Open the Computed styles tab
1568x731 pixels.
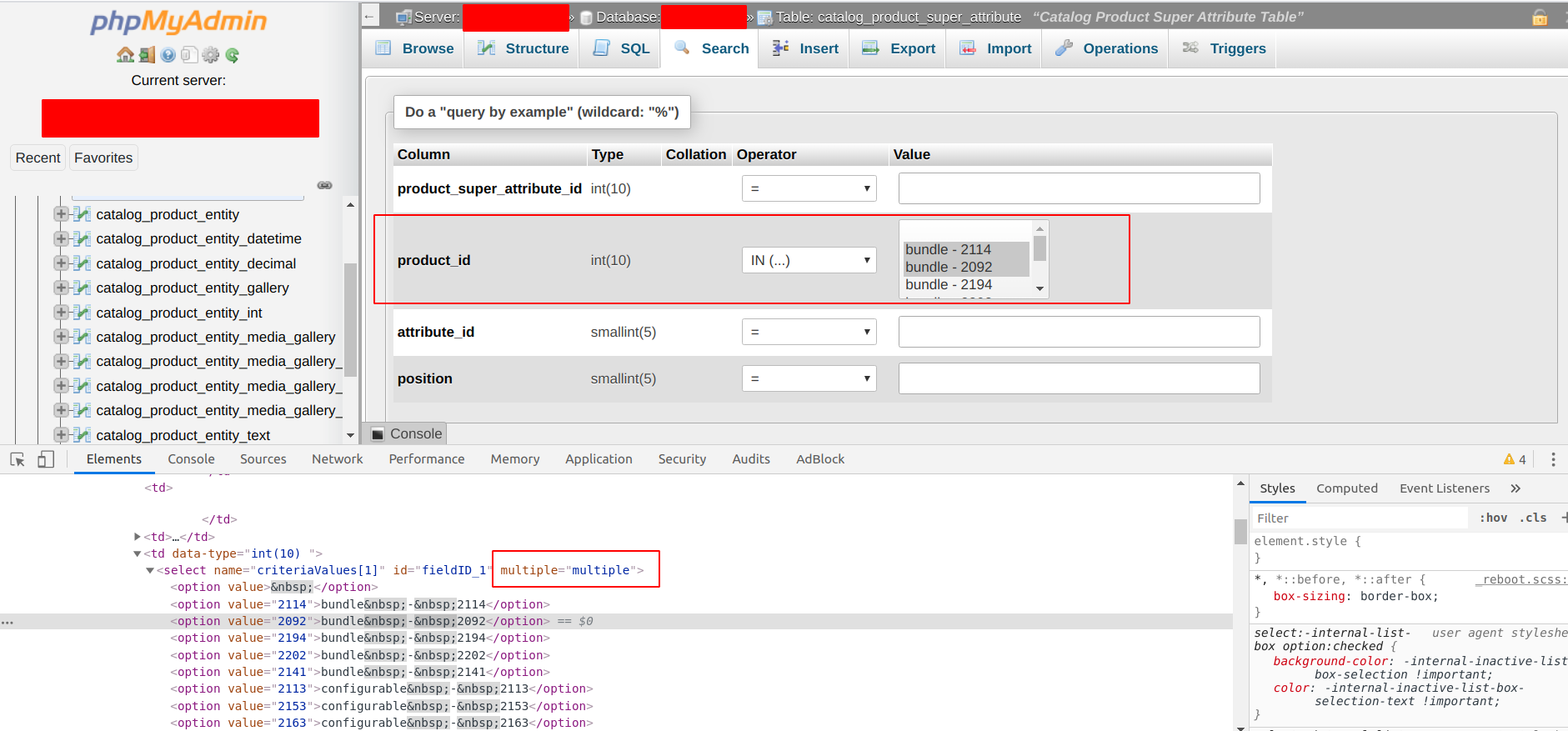pos(1346,488)
